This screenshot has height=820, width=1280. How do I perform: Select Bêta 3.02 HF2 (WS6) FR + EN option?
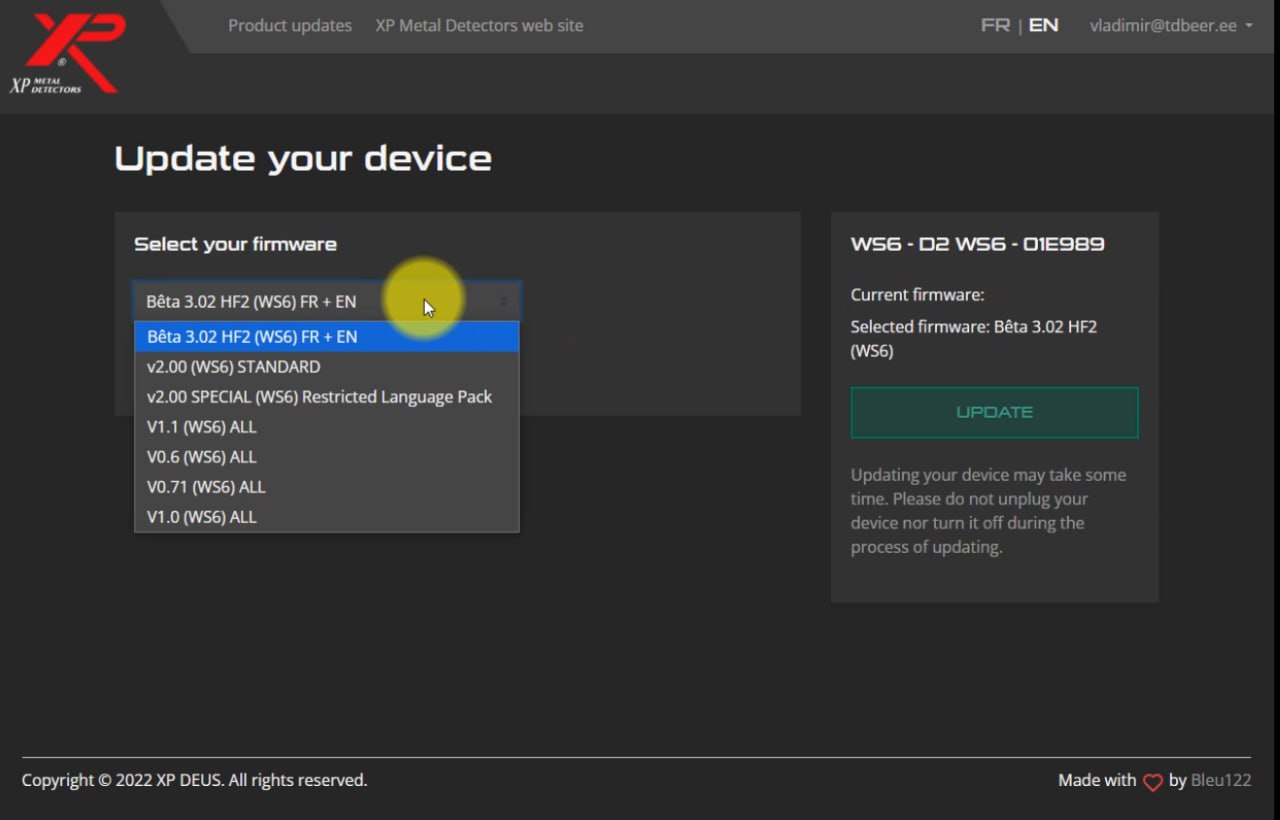[x=327, y=337]
